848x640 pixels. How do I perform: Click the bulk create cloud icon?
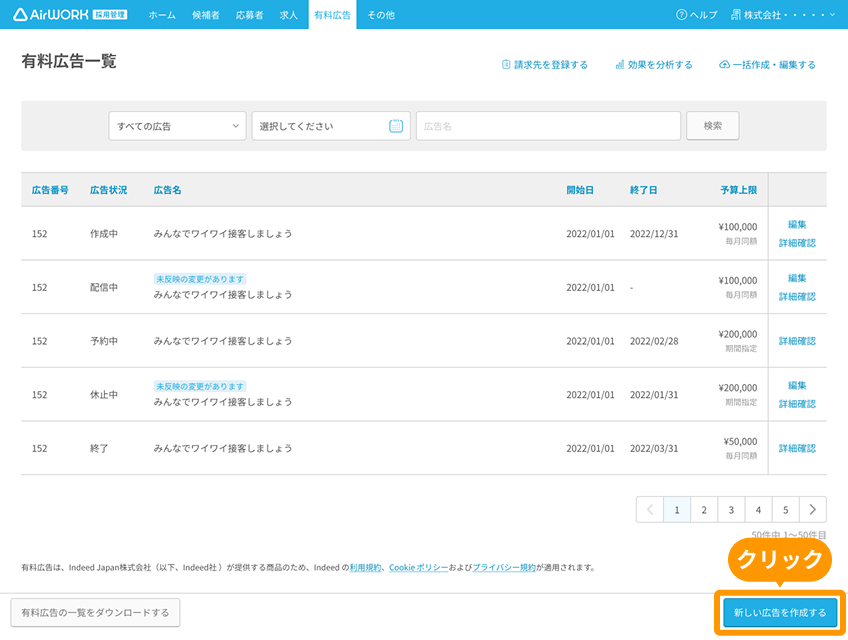coord(724,64)
